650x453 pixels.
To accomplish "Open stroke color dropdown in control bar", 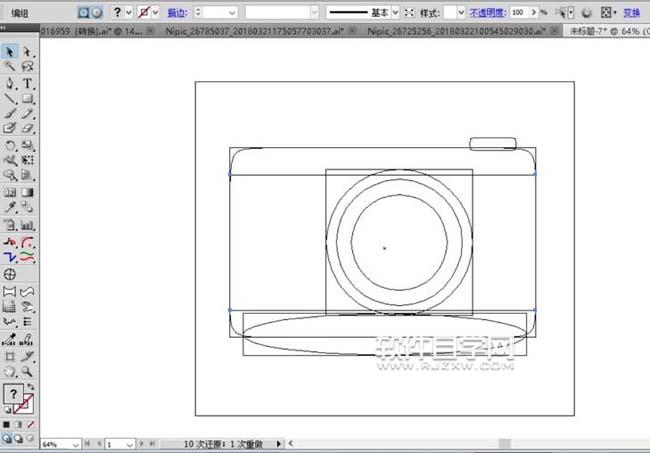I will tap(155, 13).
